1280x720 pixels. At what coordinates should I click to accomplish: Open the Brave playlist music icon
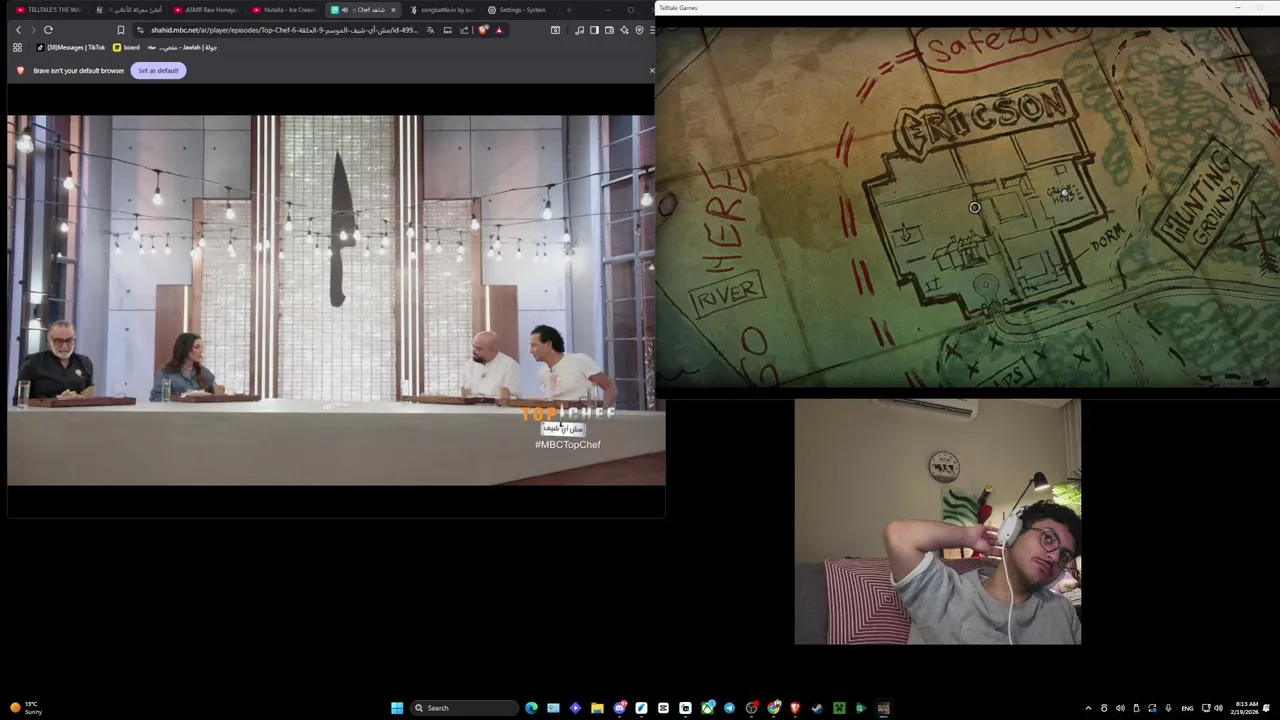pyautogui.click(x=579, y=30)
